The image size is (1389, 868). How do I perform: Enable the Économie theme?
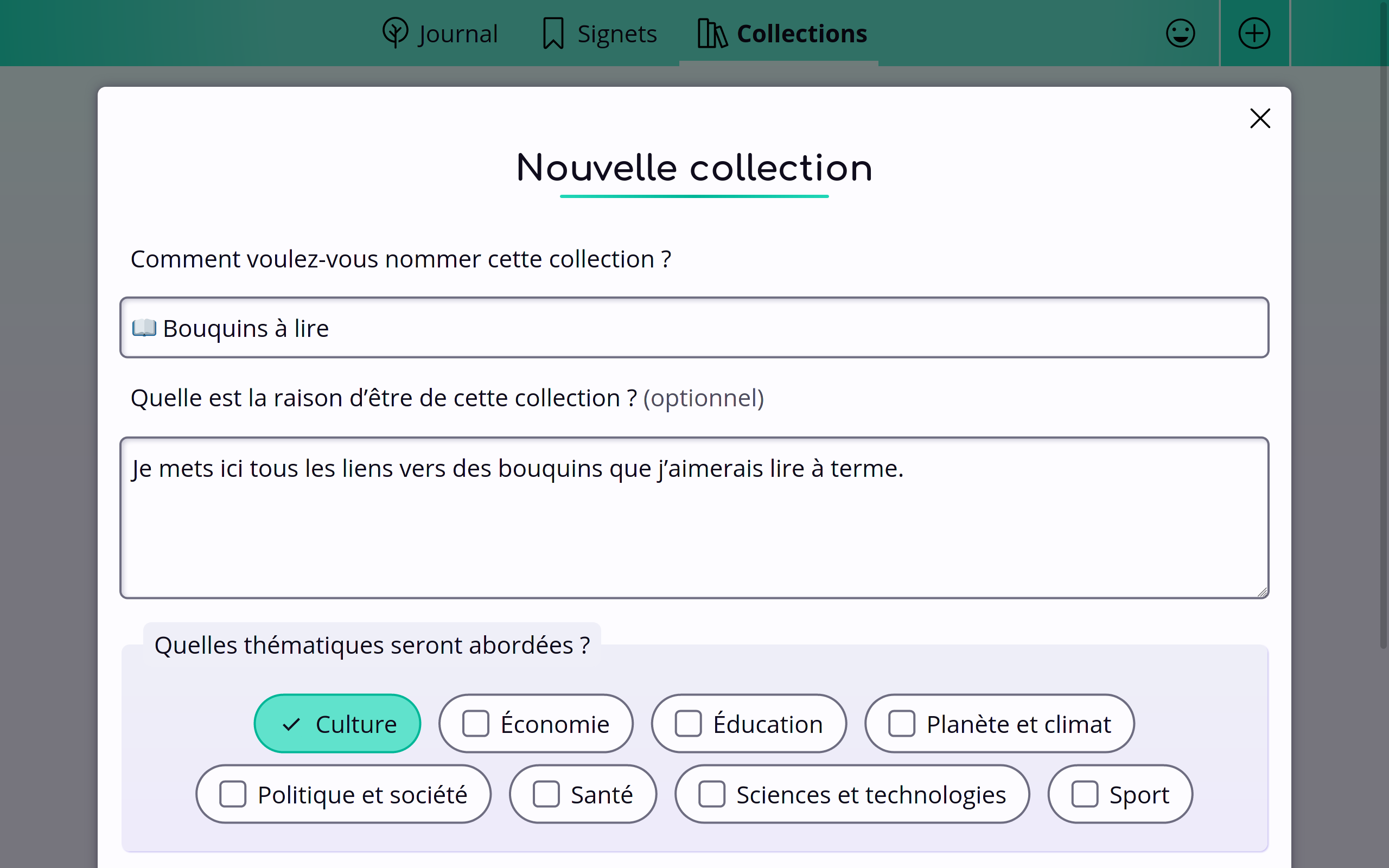[x=536, y=724]
